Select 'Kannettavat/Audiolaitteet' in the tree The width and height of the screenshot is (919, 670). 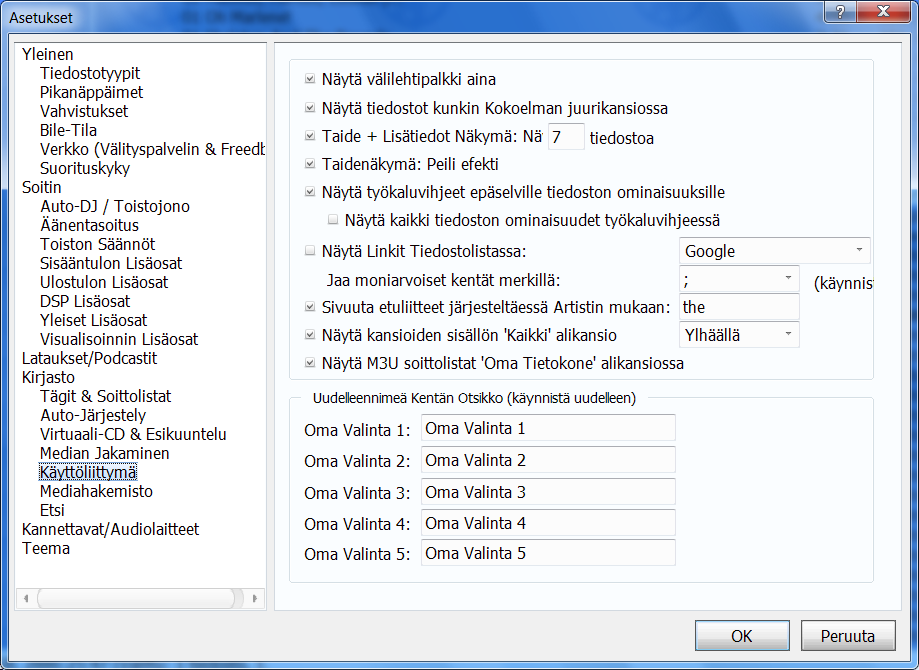(x=110, y=529)
